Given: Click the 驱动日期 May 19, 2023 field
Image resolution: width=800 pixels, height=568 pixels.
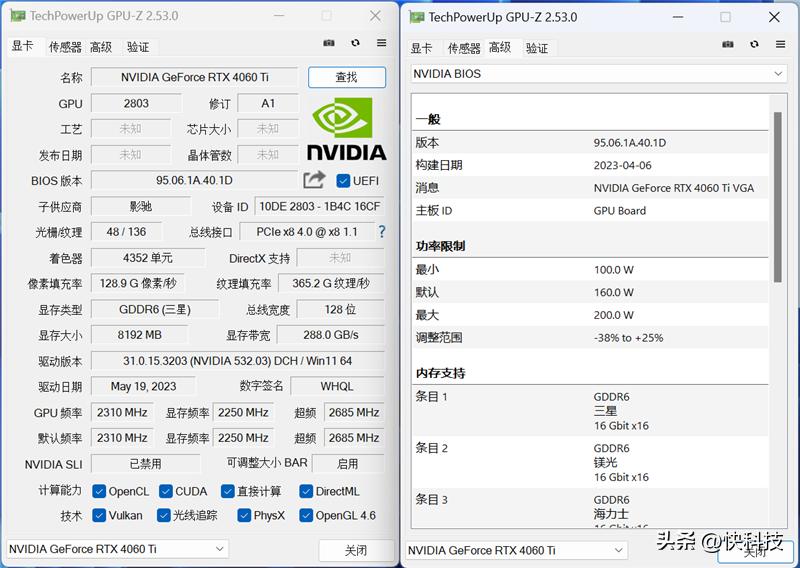Looking at the screenshot, I should pos(143,386).
